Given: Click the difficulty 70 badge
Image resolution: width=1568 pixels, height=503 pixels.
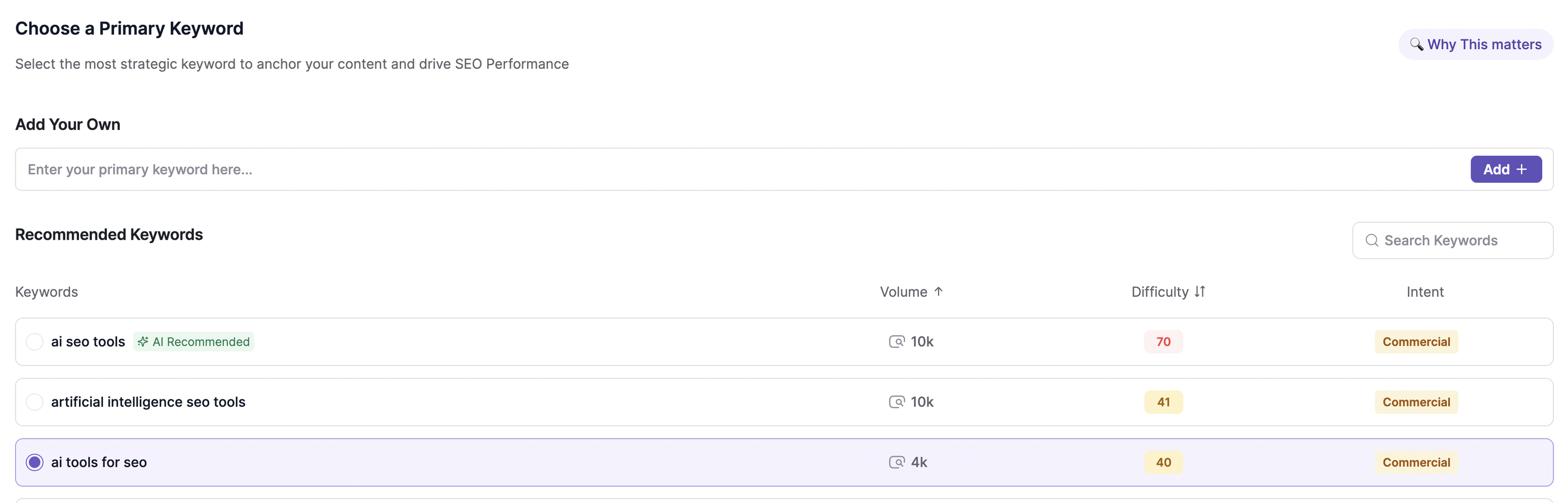Looking at the screenshot, I should tap(1163, 342).
